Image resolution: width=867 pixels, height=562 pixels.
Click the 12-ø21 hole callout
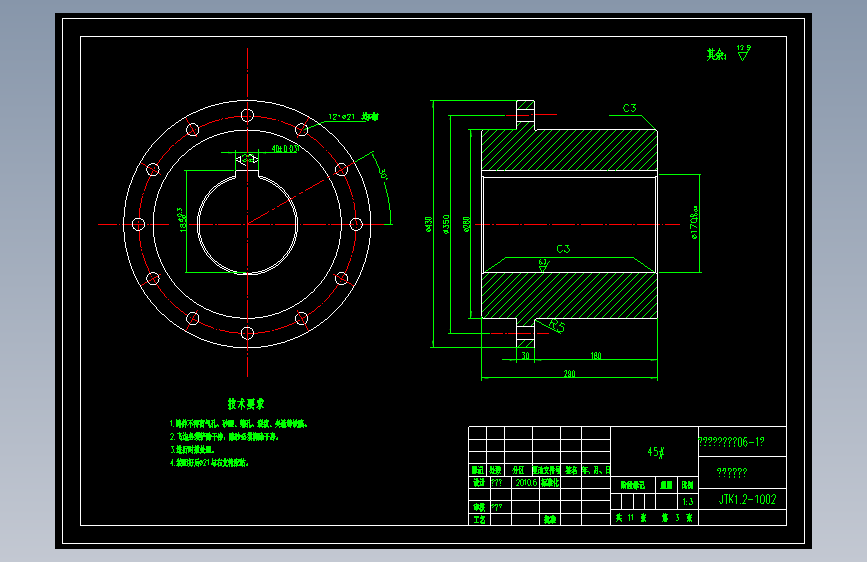coord(353,117)
